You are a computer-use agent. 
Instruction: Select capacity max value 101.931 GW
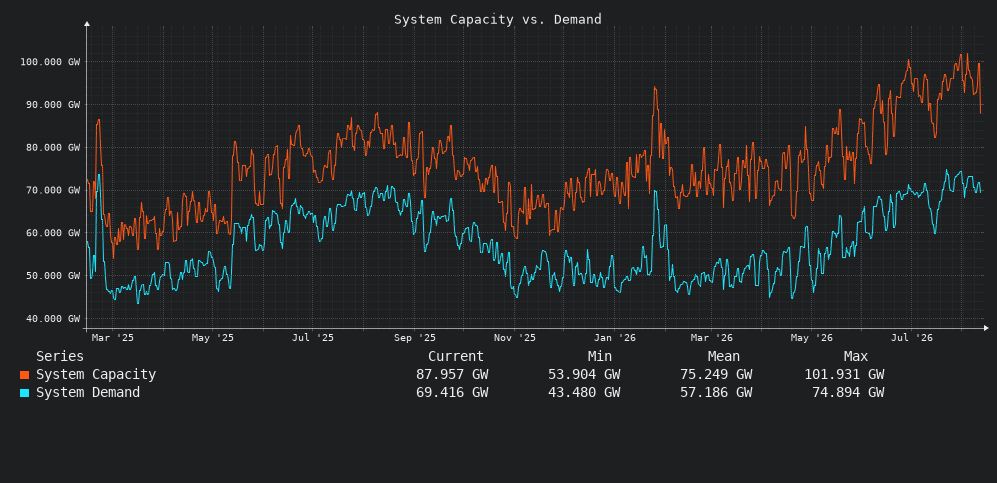[844, 375]
